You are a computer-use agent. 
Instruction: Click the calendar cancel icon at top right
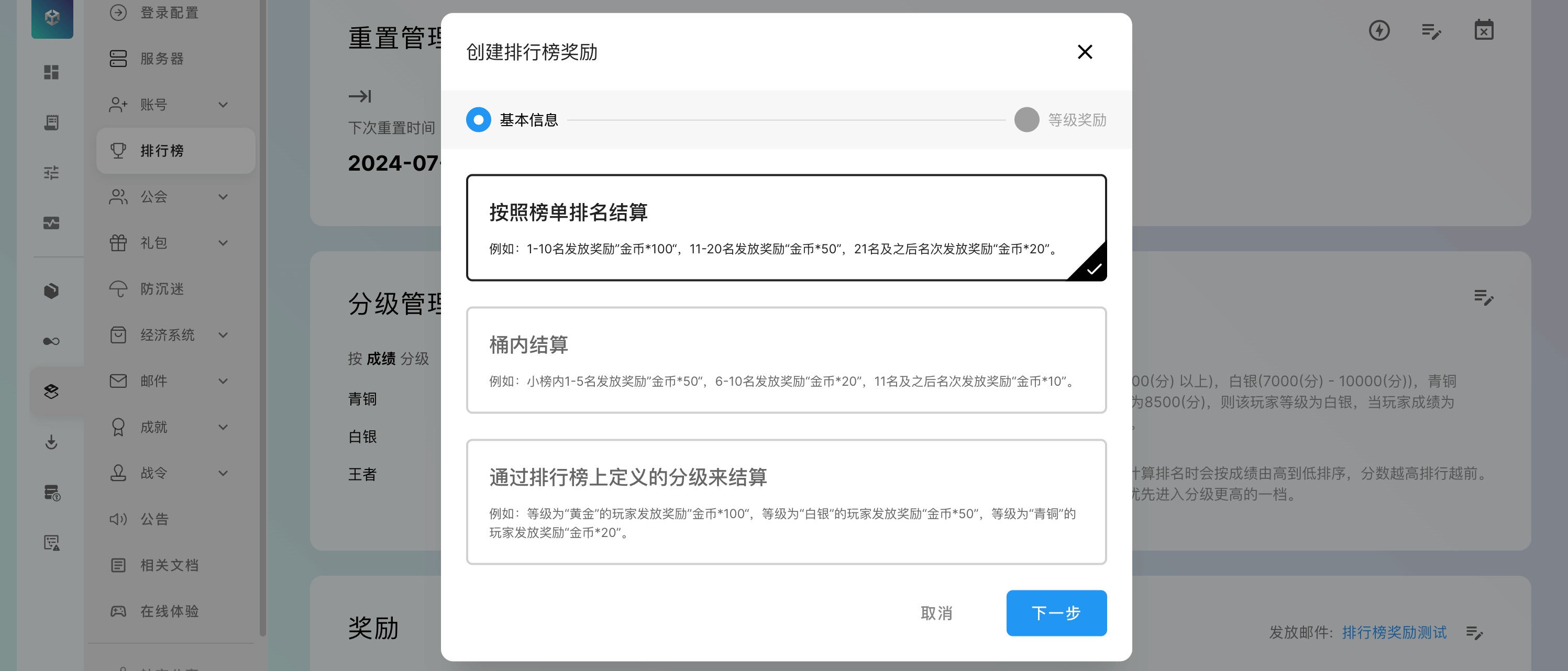tap(1483, 30)
